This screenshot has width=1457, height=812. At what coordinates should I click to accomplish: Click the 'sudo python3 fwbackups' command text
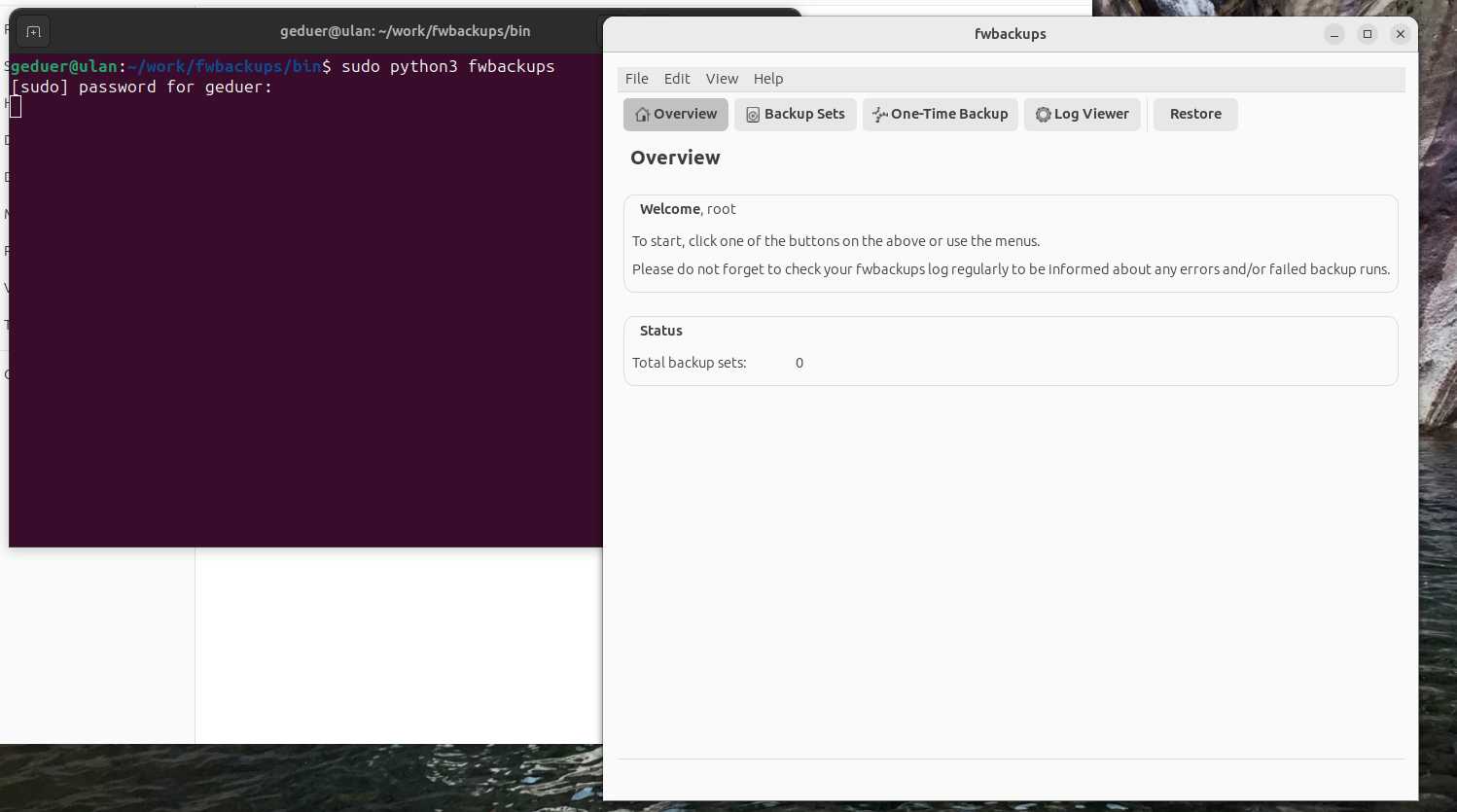pos(448,66)
